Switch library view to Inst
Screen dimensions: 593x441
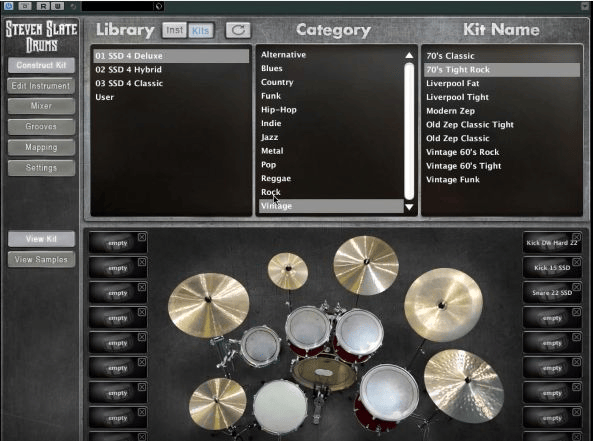tap(174, 30)
